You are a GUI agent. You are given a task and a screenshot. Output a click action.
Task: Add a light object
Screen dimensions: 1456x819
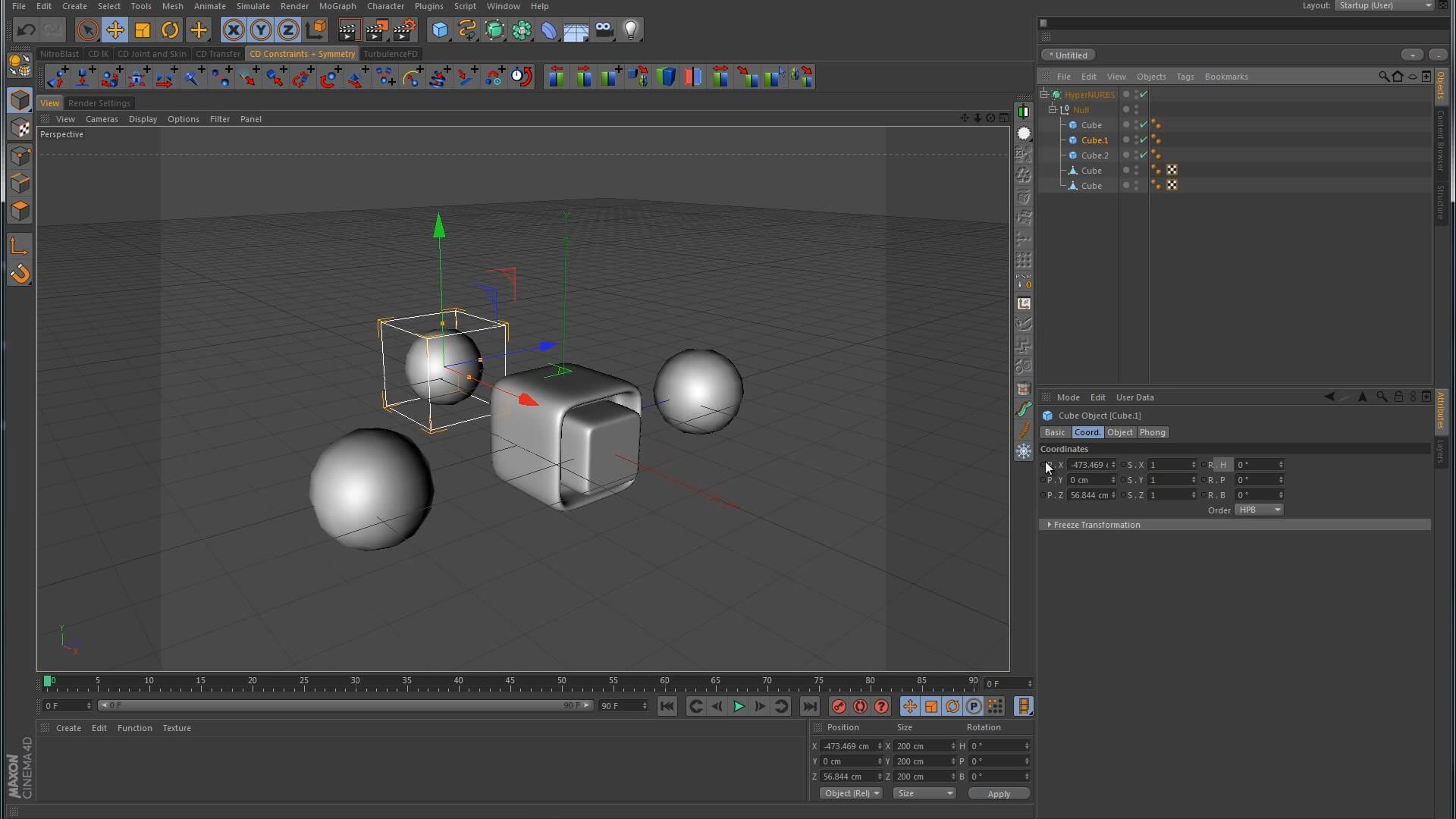[x=631, y=30]
